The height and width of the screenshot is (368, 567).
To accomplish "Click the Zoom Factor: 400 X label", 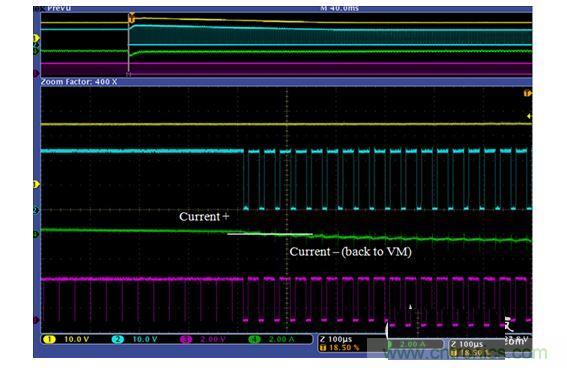I will [x=79, y=82].
